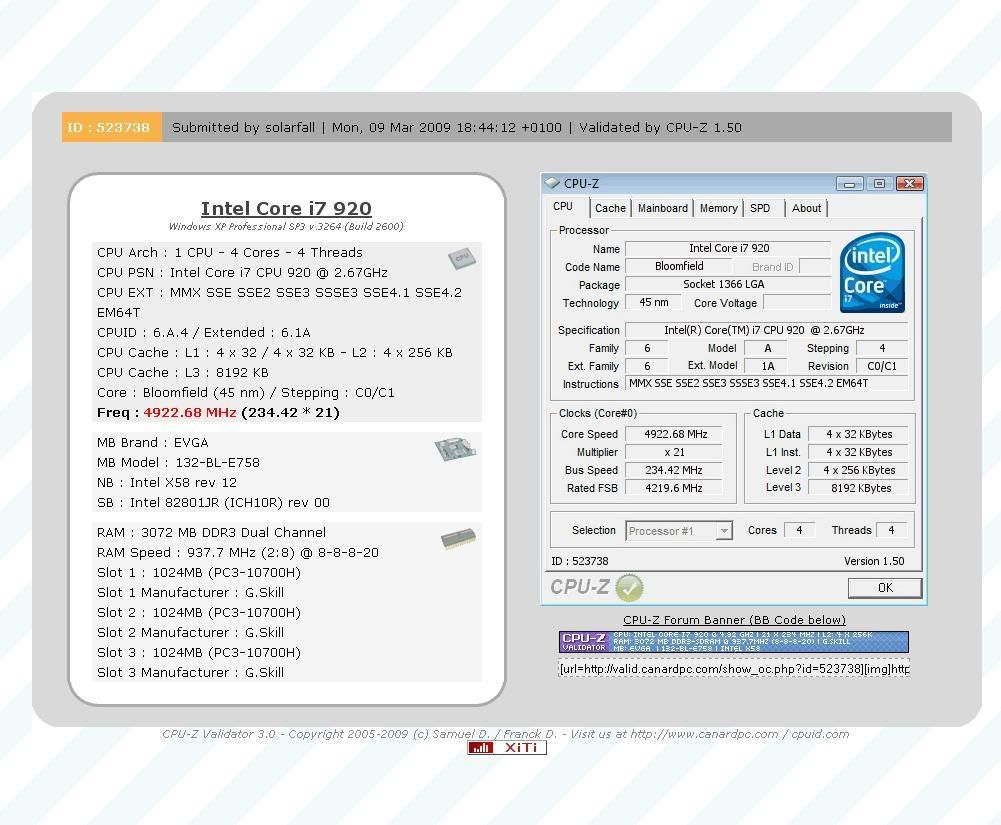Click the Package field Socket 1366 LGA

coord(728,284)
